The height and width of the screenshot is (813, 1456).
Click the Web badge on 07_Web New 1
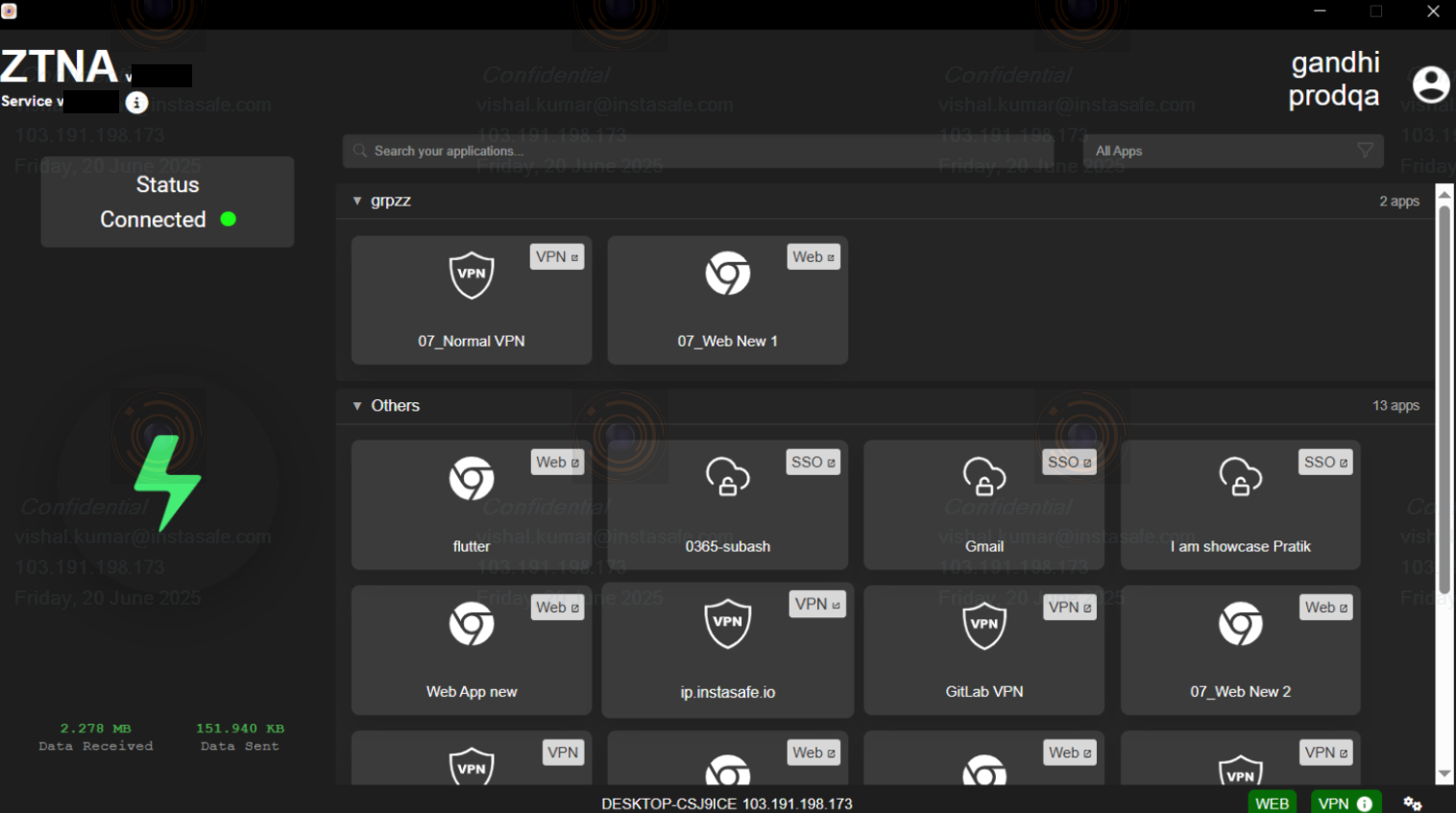coord(813,256)
